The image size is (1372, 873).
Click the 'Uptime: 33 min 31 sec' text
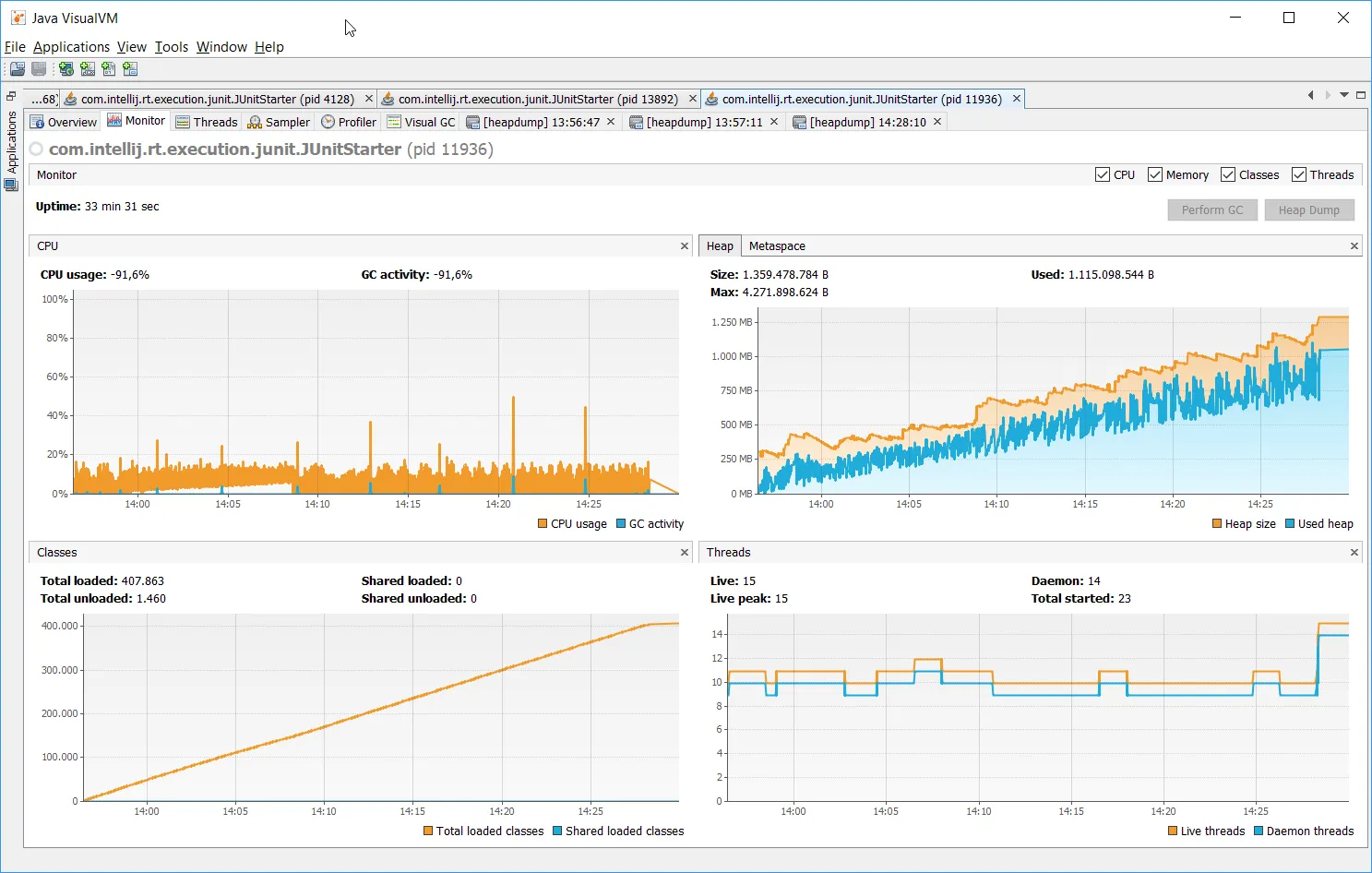click(97, 207)
